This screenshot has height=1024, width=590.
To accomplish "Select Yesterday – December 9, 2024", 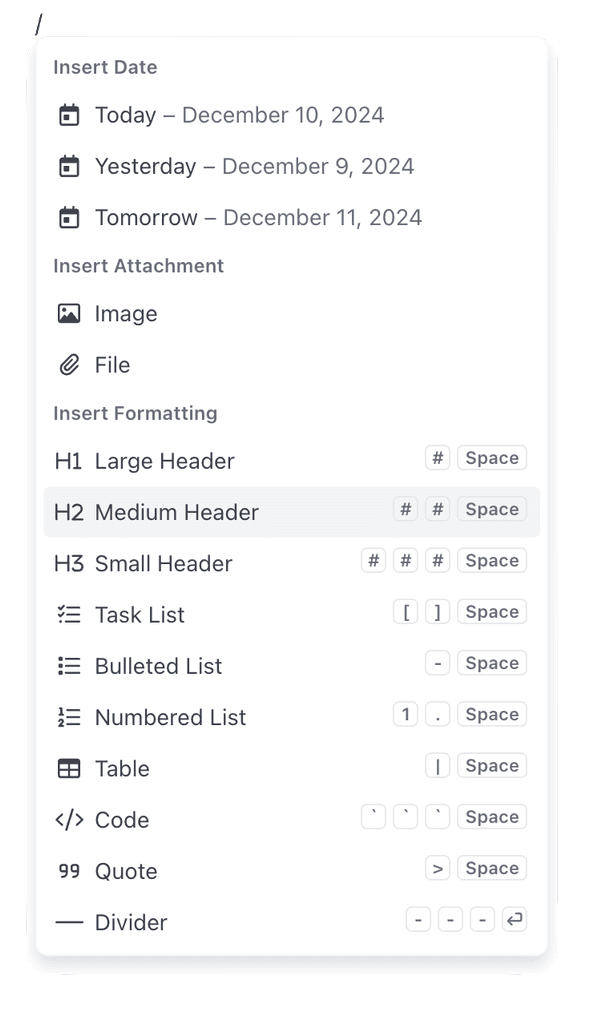I will pos(254,166).
